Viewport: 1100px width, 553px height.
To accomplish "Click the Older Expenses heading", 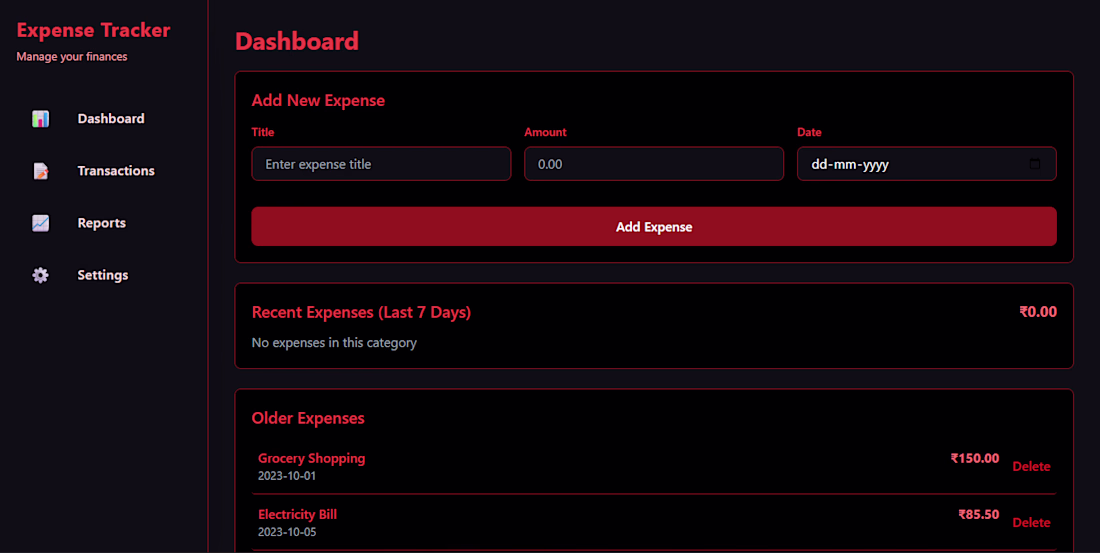I will pos(308,418).
